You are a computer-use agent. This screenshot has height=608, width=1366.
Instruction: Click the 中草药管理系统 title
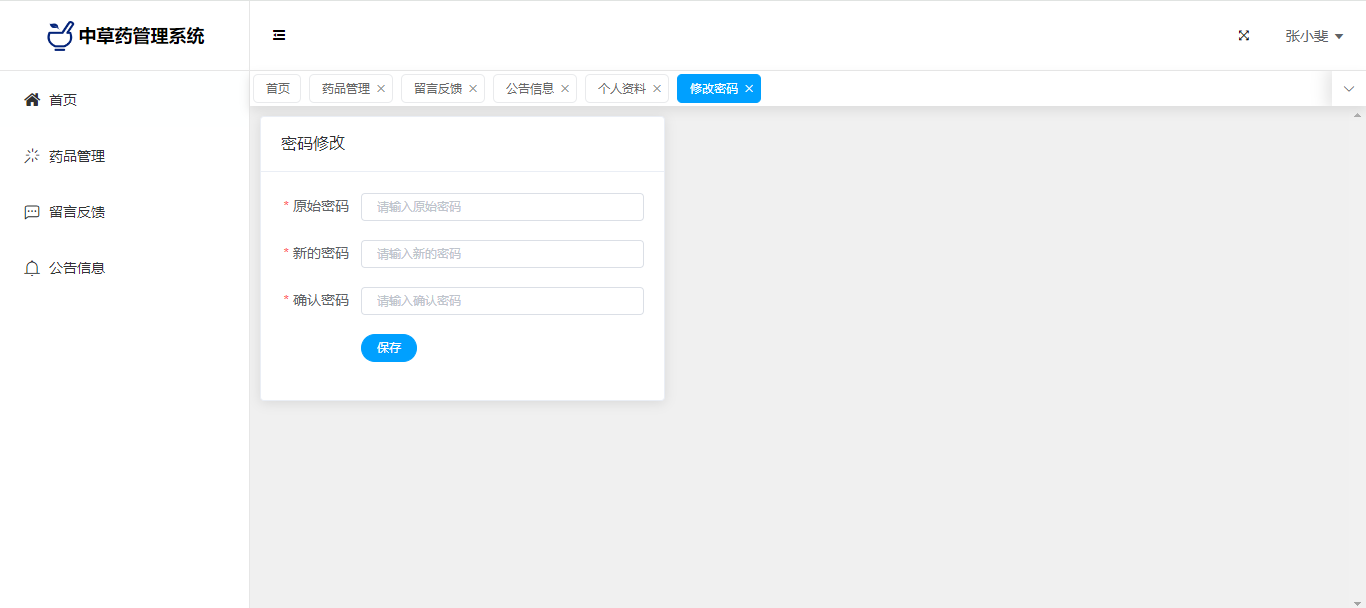[x=141, y=36]
